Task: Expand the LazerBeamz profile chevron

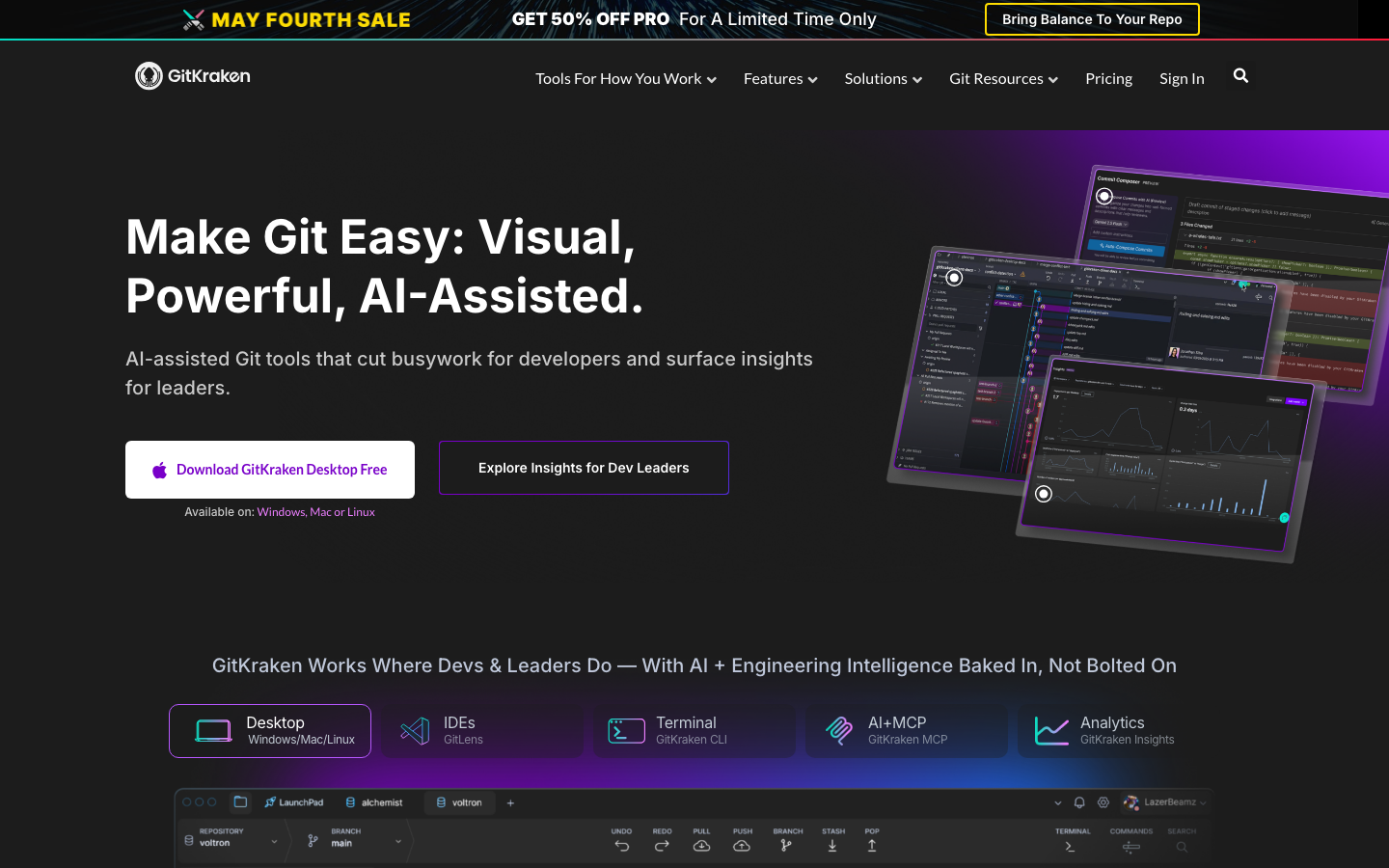Action: [1203, 802]
